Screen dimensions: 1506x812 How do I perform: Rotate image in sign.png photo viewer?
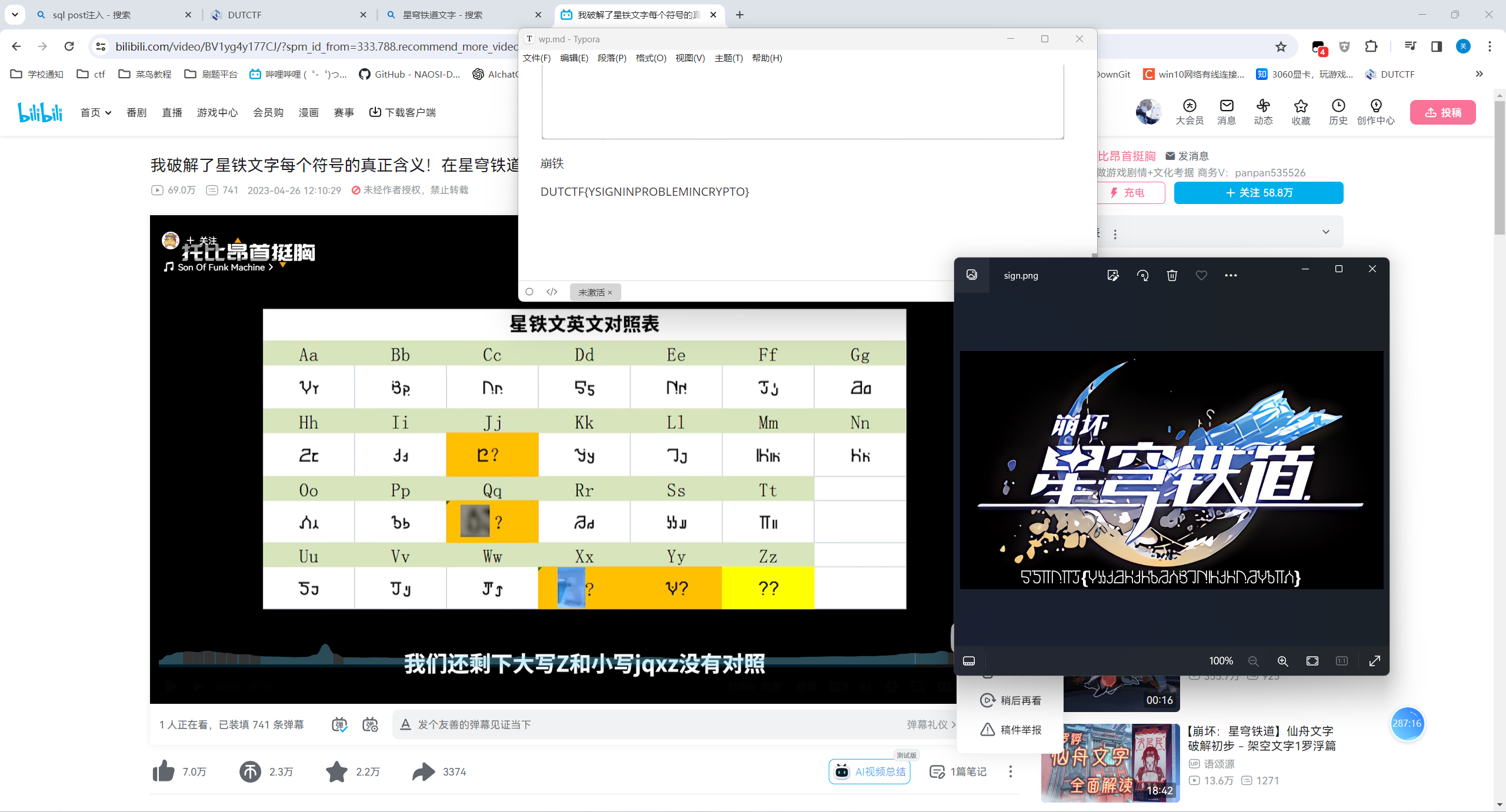click(x=1142, y=275)
